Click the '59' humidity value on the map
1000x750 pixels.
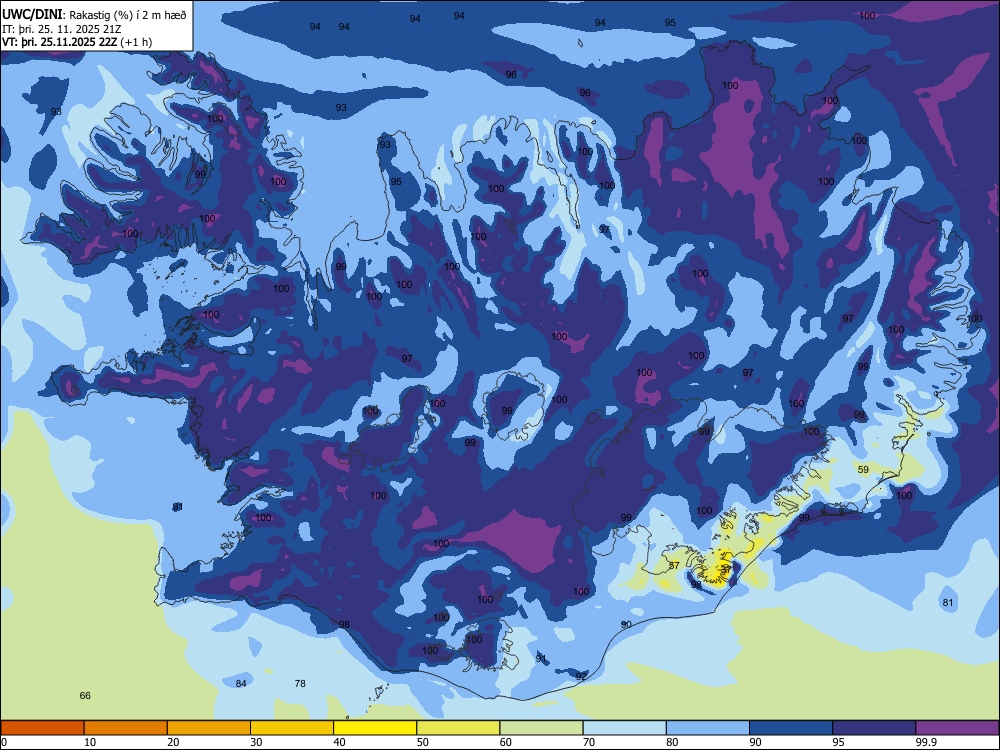point(863,469)
